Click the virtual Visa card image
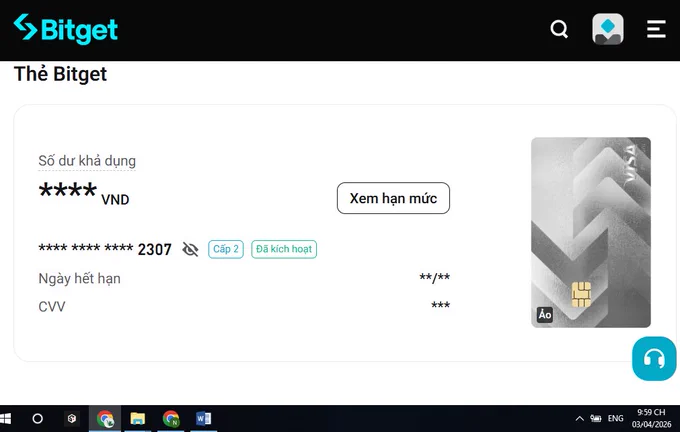 click(591, 232)
